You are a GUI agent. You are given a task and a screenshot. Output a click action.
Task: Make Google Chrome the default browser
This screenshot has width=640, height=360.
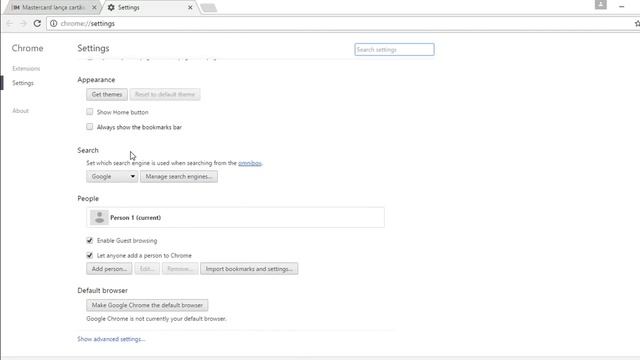pyautogui.click(x=147, y=305)
